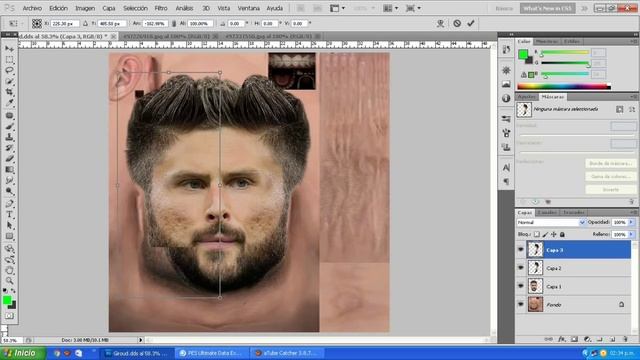Open the blend mode Normal dropdown
The height and width of the screenshot is (360, 640).
coord(551,222)
